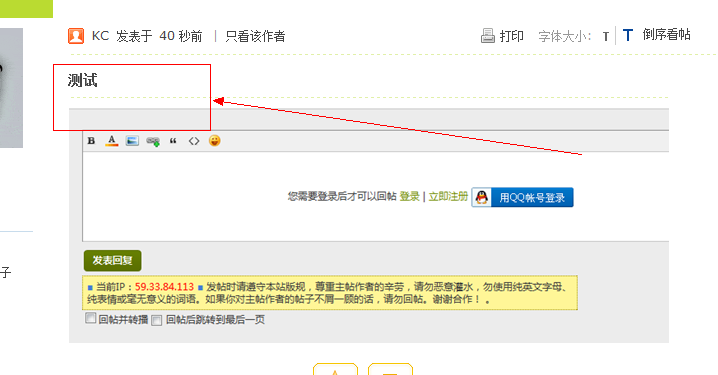This screenshot has height=375, width=718.
Task: Open the 立即注册 register link
Action: coord(448,196)
